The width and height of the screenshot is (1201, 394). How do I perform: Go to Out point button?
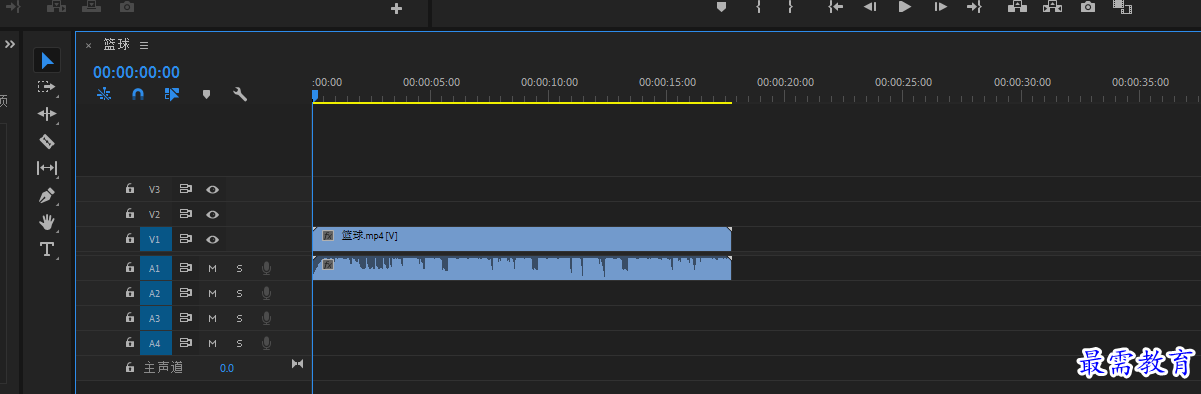(x=974, y=7)
